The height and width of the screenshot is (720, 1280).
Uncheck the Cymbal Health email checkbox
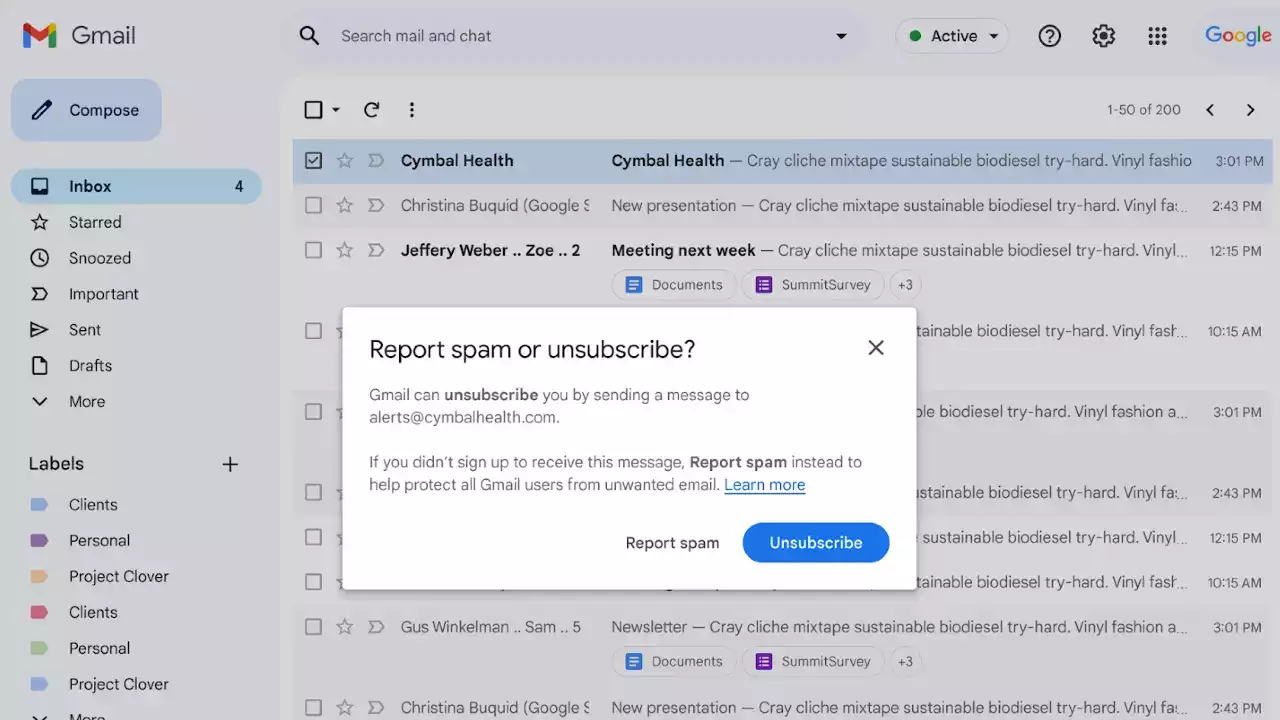pyautogui.click(x=313, y=161)
